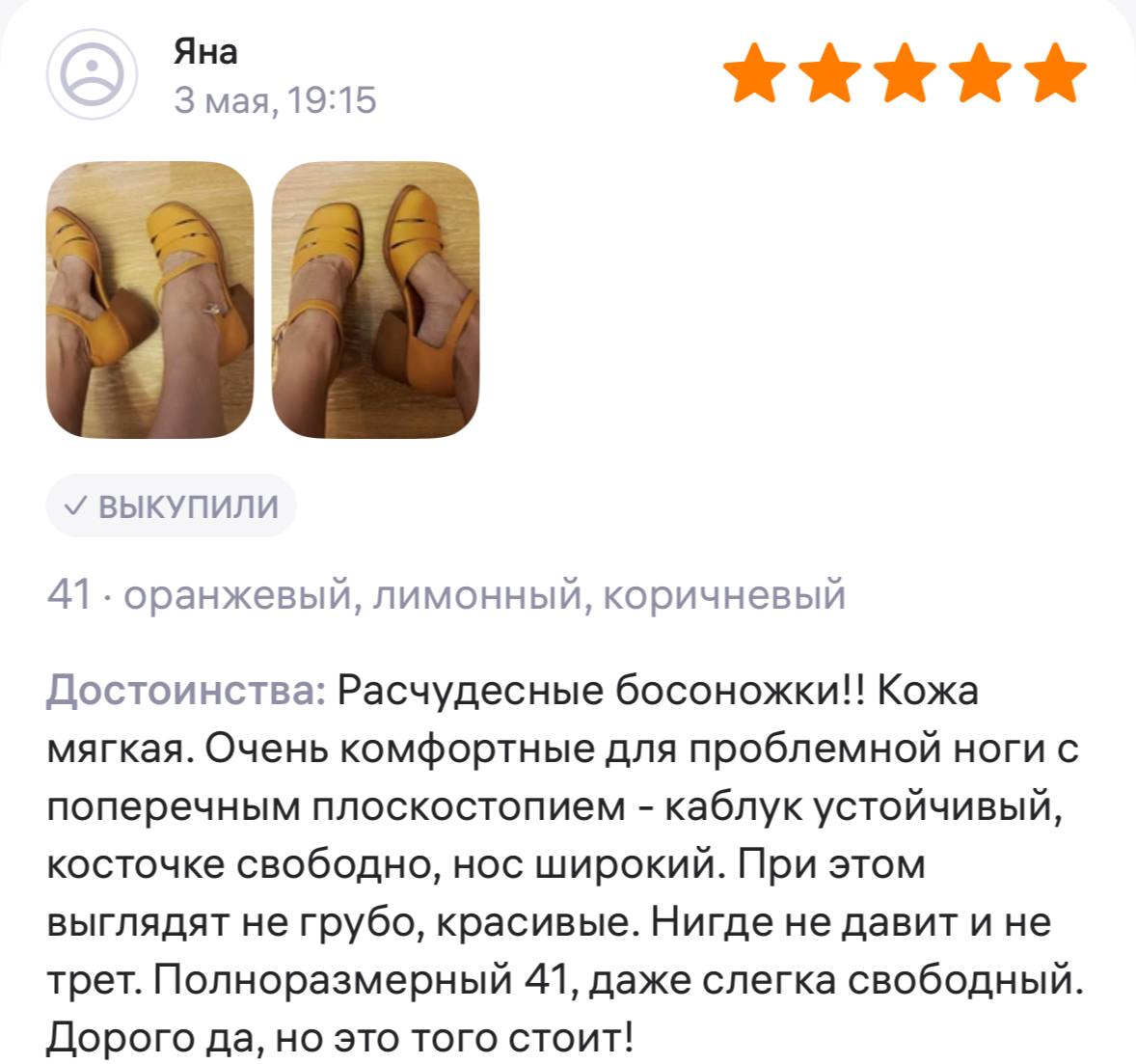Click the review date 3 мая, 19:15
This screenshot has height=1064, width=1136.
275,100
